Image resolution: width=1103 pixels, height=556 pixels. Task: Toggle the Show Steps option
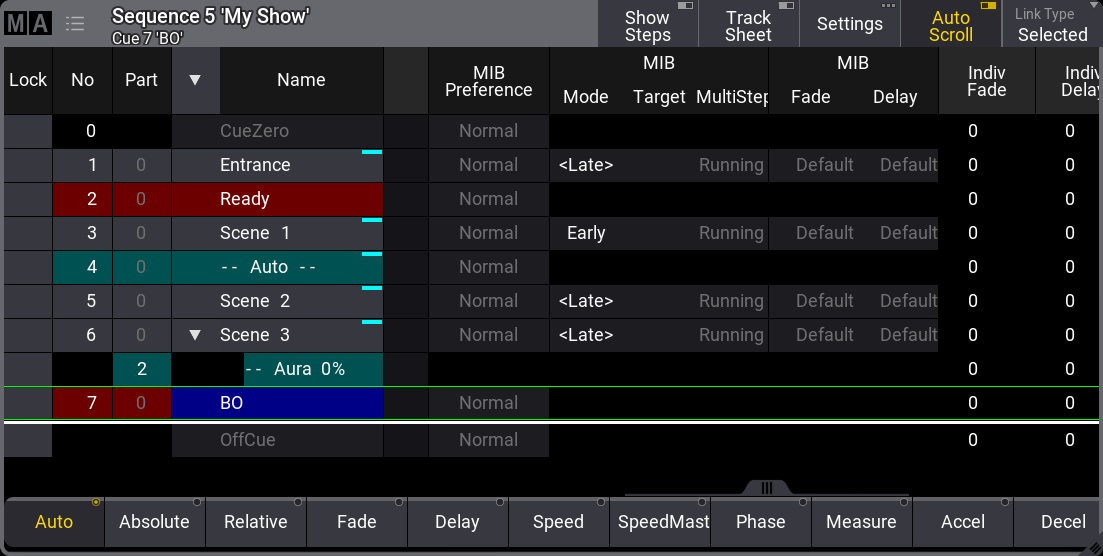click(647, 25)
